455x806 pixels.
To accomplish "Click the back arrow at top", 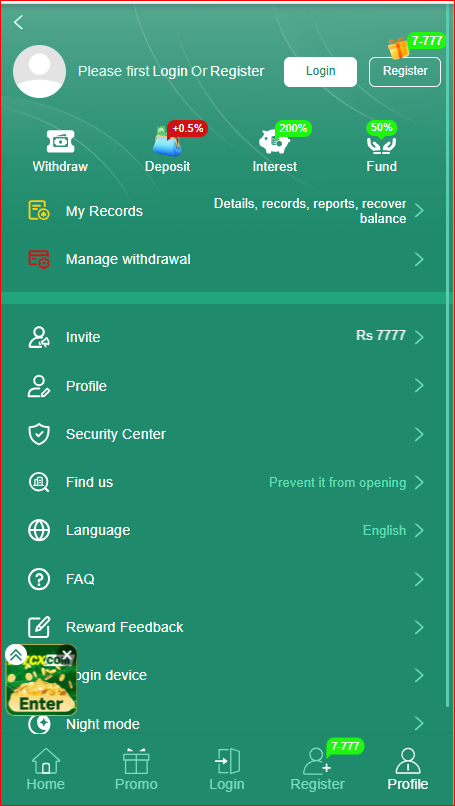I will (x=19, y=22).
